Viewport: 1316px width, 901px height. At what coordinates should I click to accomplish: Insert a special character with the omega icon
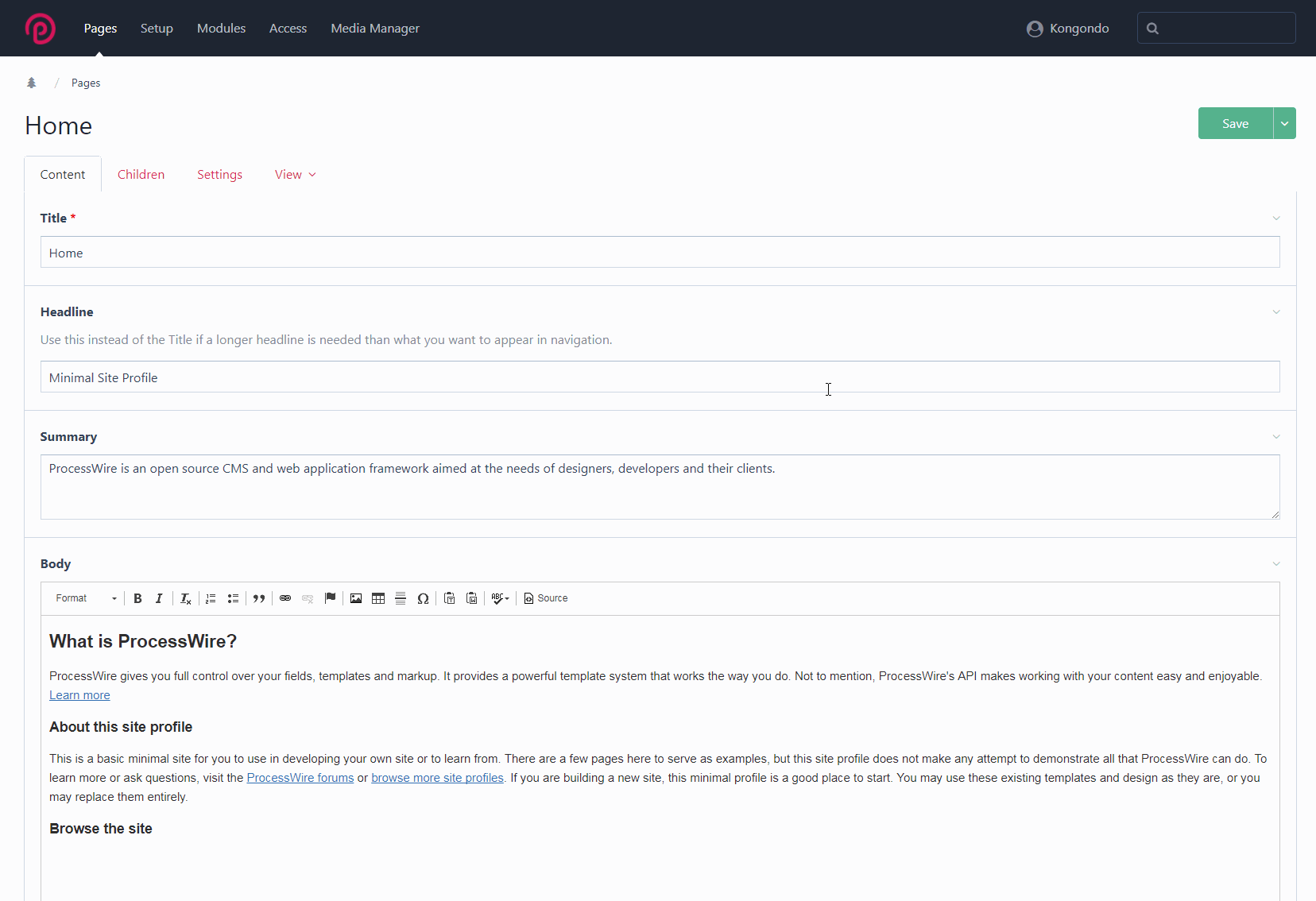tap(423, 598)
